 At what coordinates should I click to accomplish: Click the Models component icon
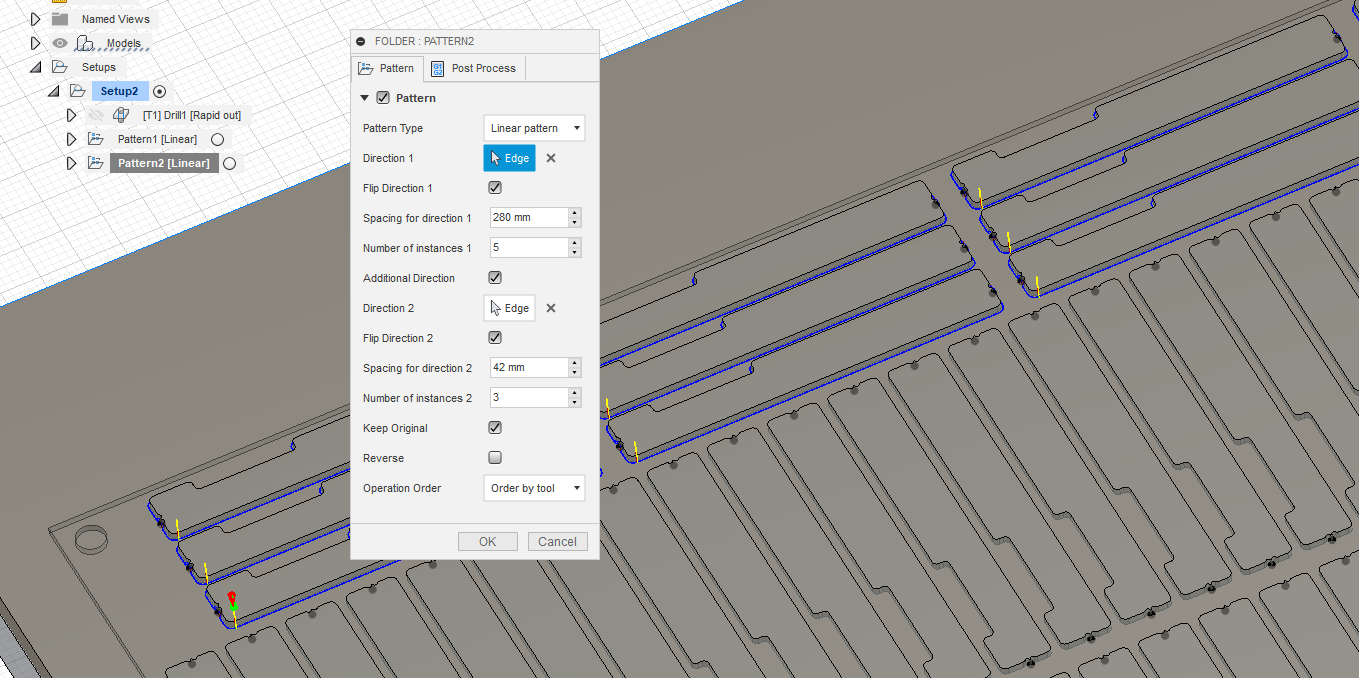[x=85, y=43]
